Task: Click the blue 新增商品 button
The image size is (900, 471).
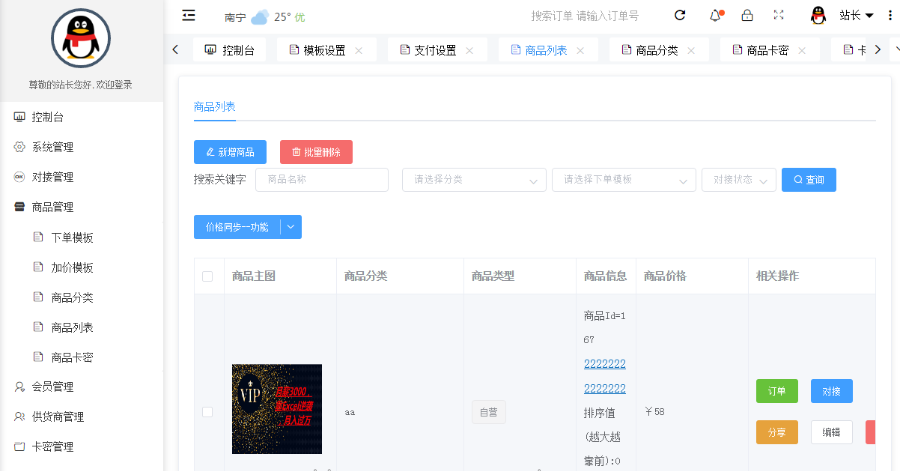Action: (x=230, y=152)
